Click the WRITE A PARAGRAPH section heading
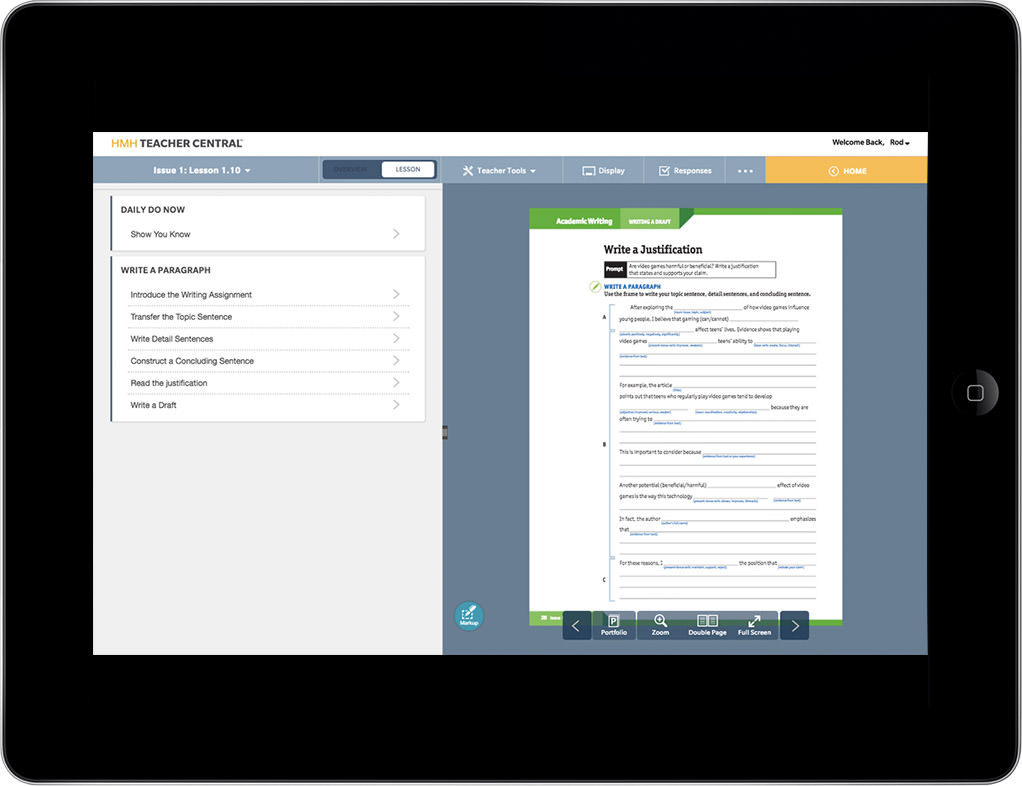Screen dimensions: 1022x786 point(166,270)
